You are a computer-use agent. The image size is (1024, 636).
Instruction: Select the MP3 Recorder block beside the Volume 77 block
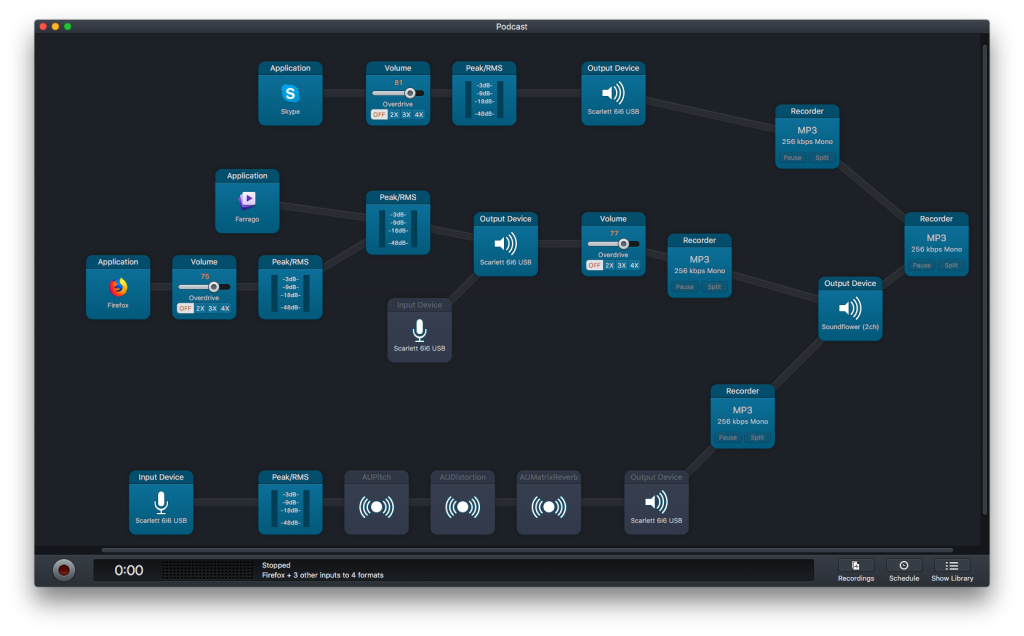(x=699, y=266)
